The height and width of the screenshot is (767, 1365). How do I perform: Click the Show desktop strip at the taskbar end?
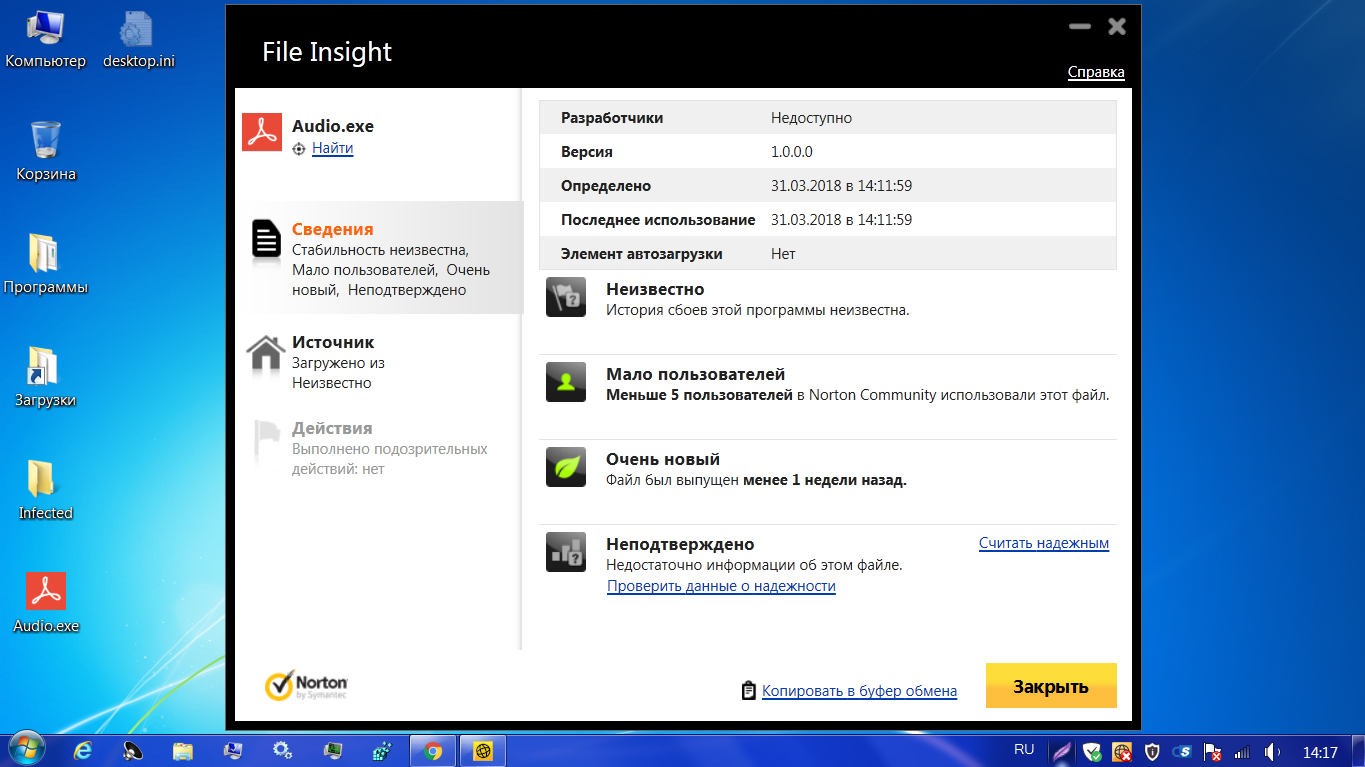[x=1358, y=750]
